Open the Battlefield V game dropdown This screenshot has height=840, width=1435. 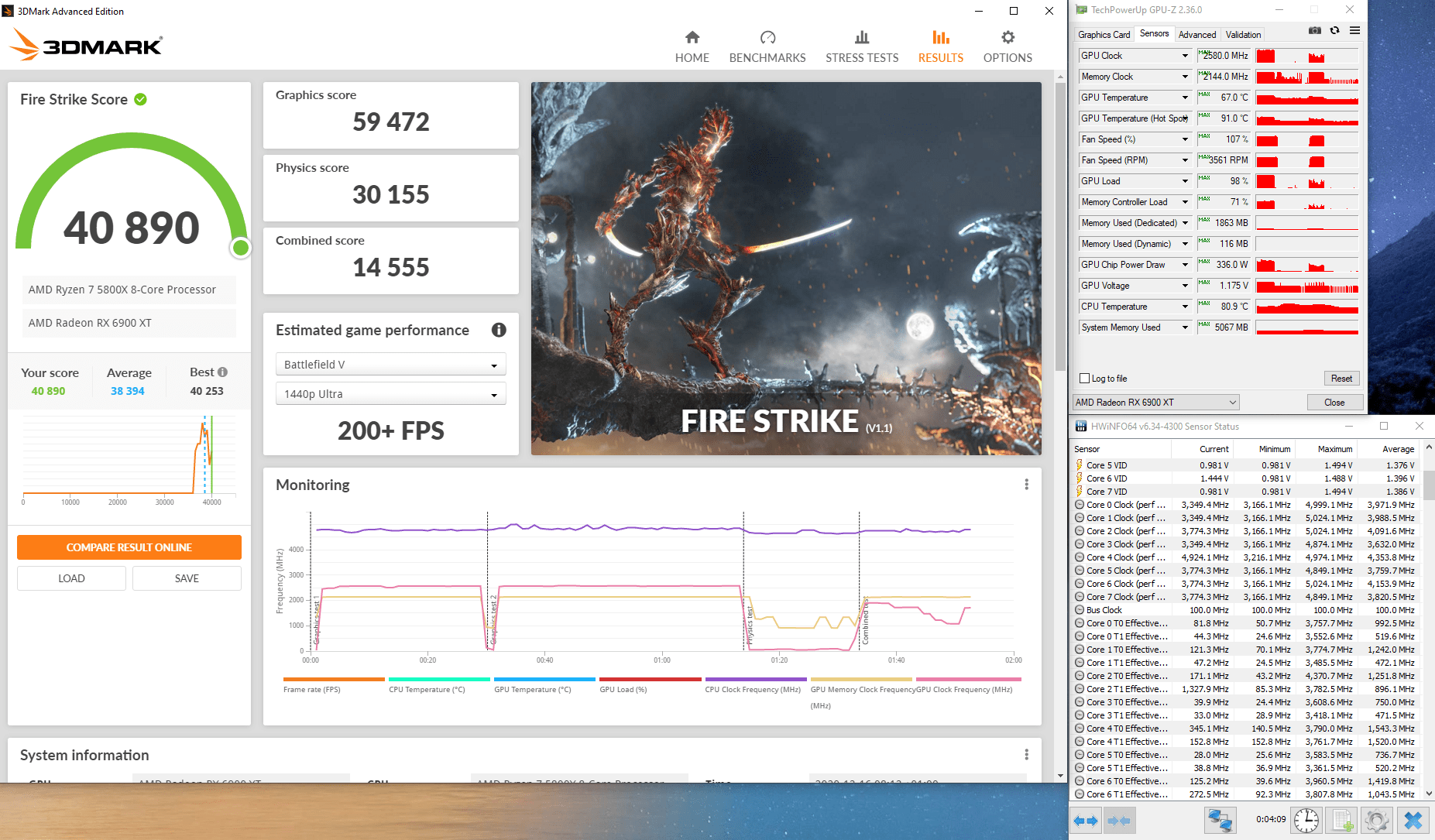click(391, 365)
